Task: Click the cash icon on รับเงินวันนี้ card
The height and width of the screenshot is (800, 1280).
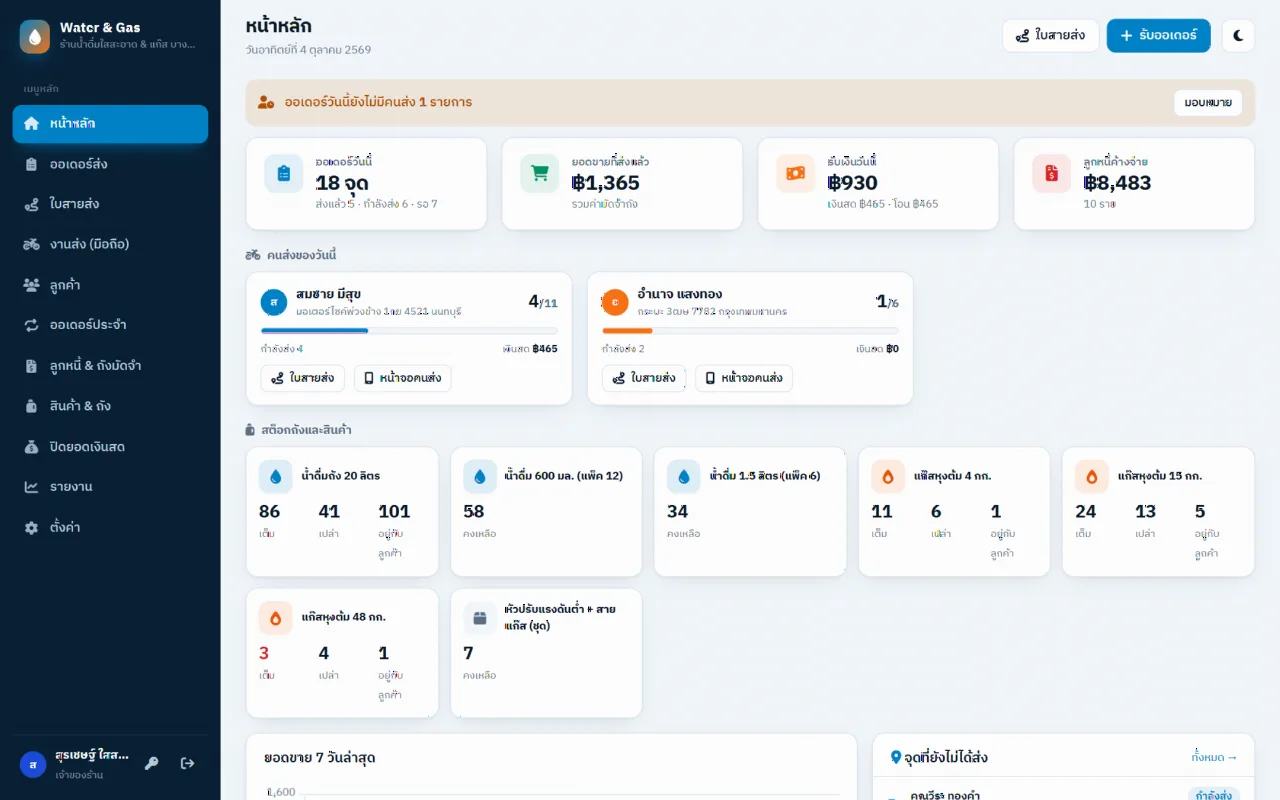Action: (796, 173)
